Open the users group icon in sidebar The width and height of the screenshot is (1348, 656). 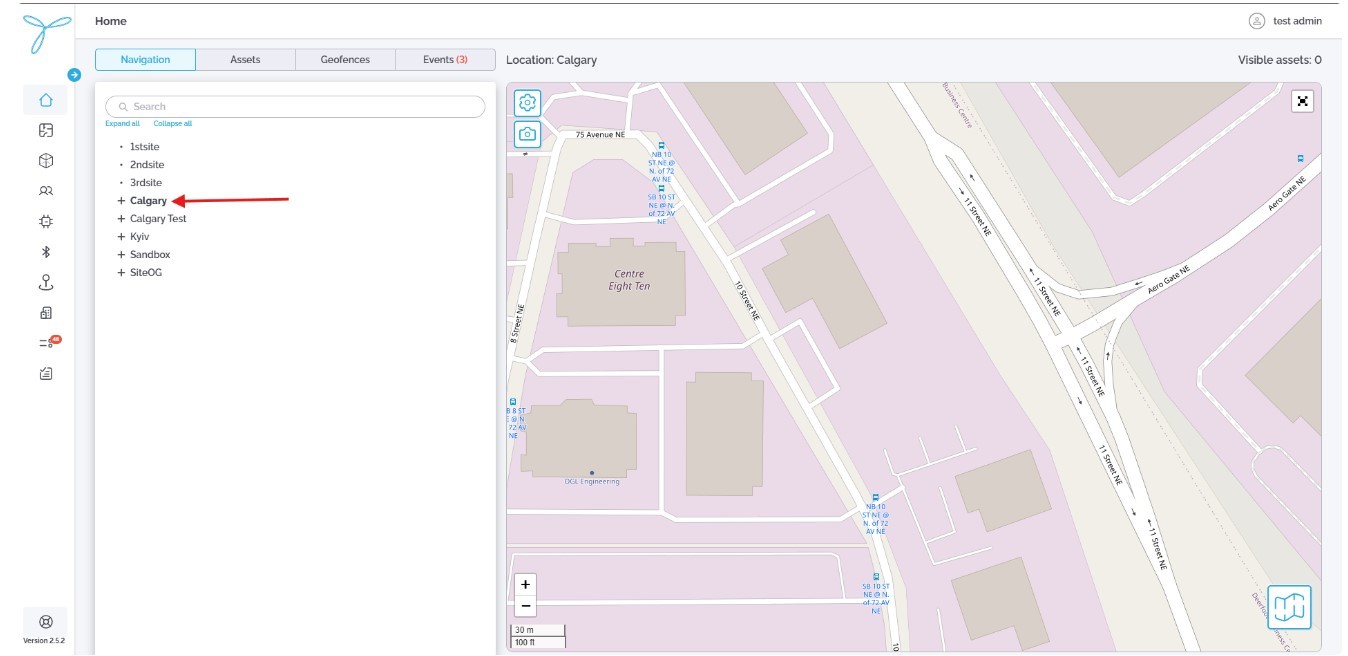pyautogui.click(x=45, y=191)
